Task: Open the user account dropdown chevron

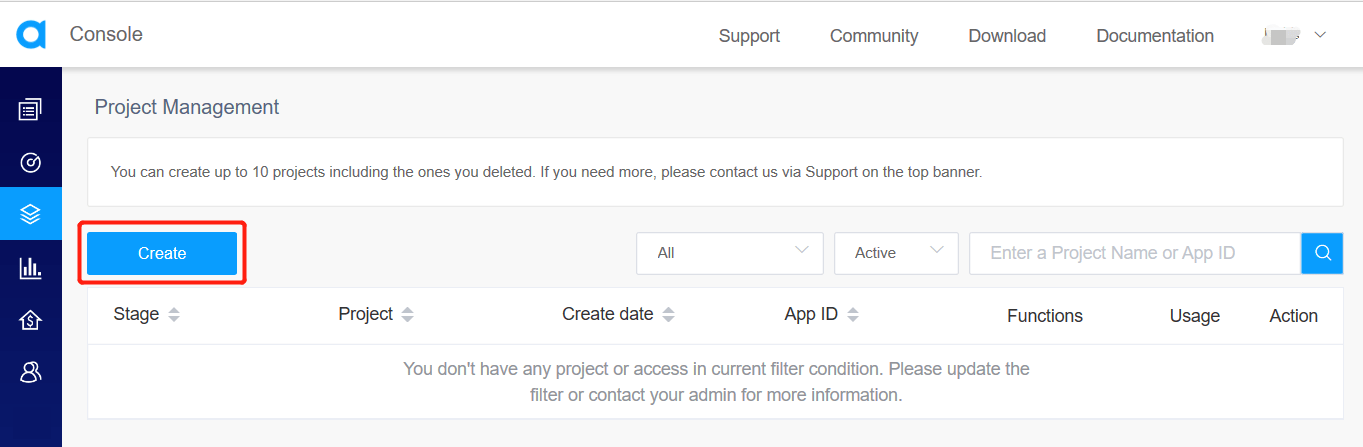Action: [1320, 35]
